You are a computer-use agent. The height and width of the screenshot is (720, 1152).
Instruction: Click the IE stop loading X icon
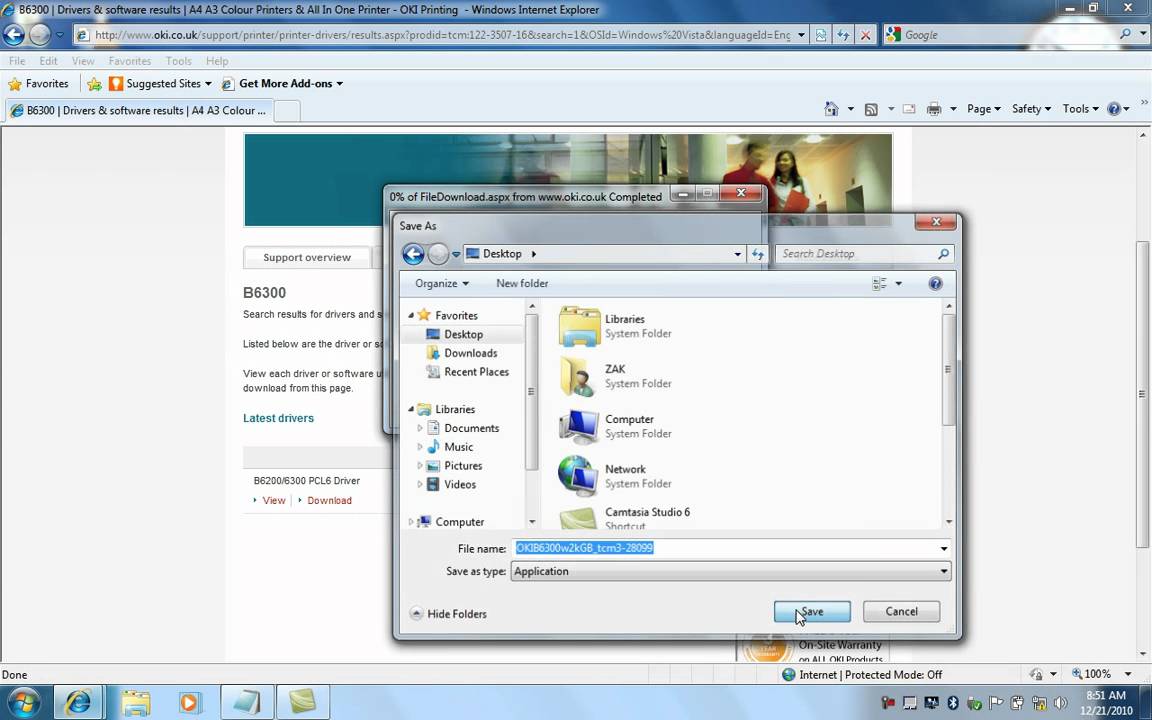(866, 35)
